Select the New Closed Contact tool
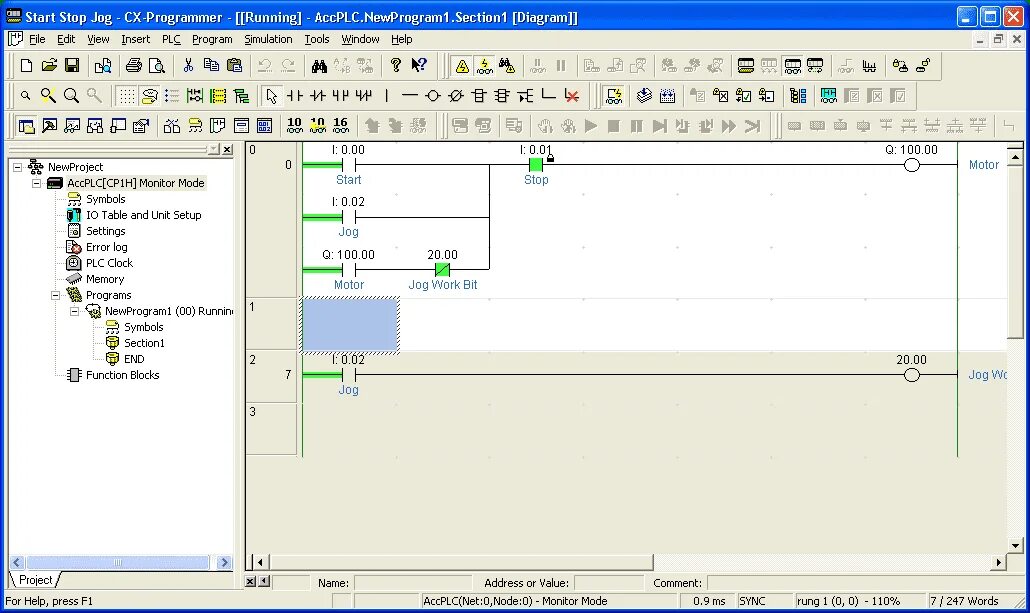Viewport: 1030px width, 613px height. 318,96
